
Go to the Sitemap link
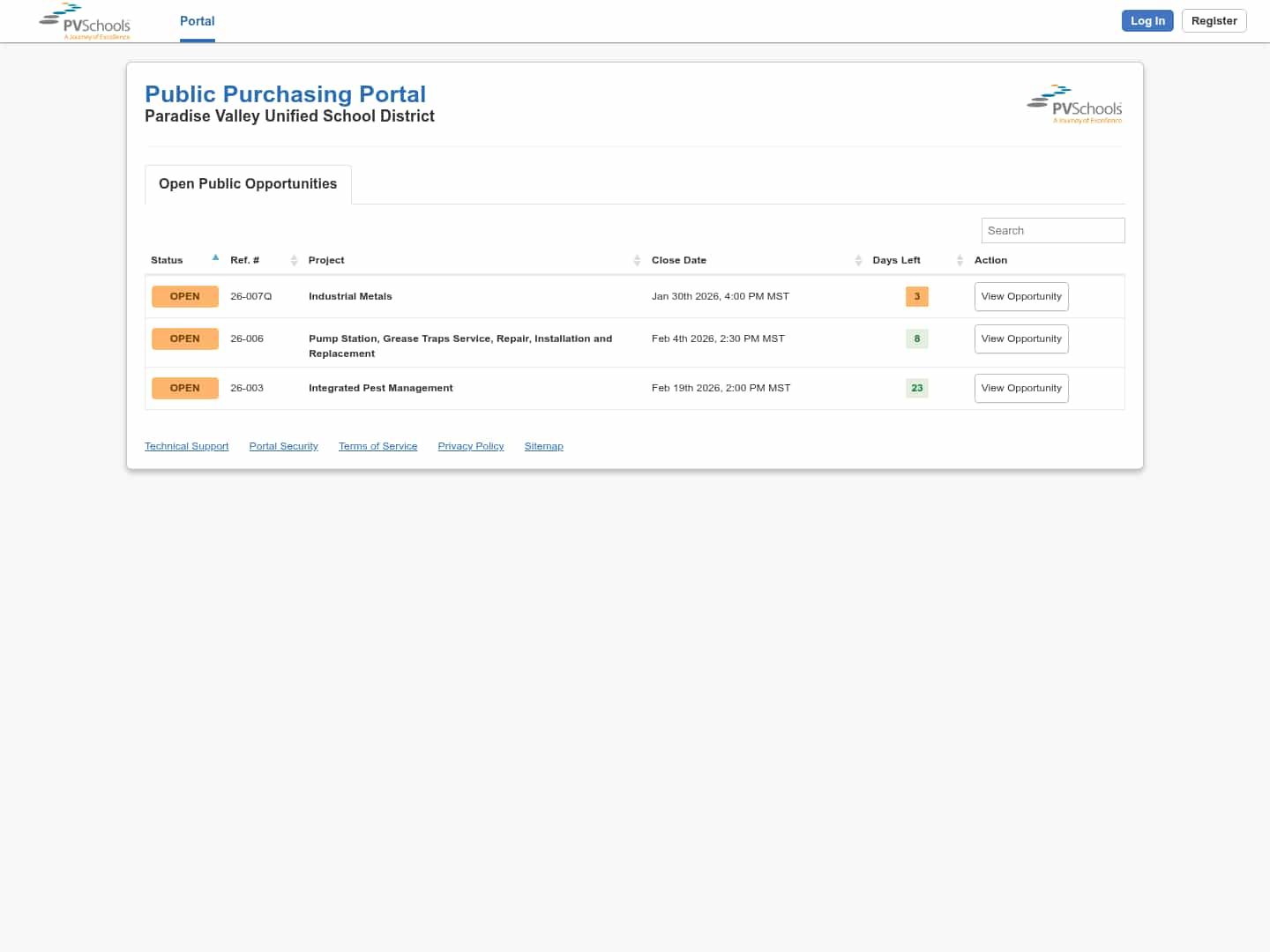543,446
